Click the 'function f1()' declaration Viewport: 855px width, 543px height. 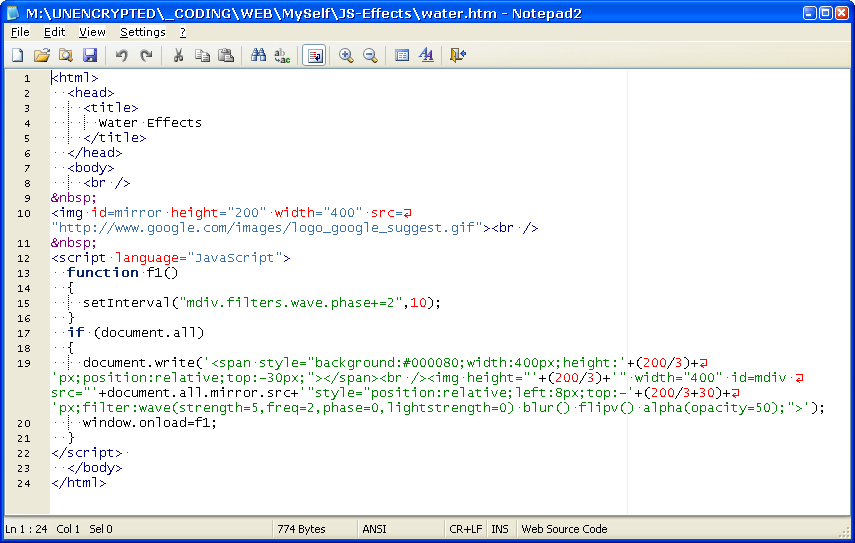point(123,273)
